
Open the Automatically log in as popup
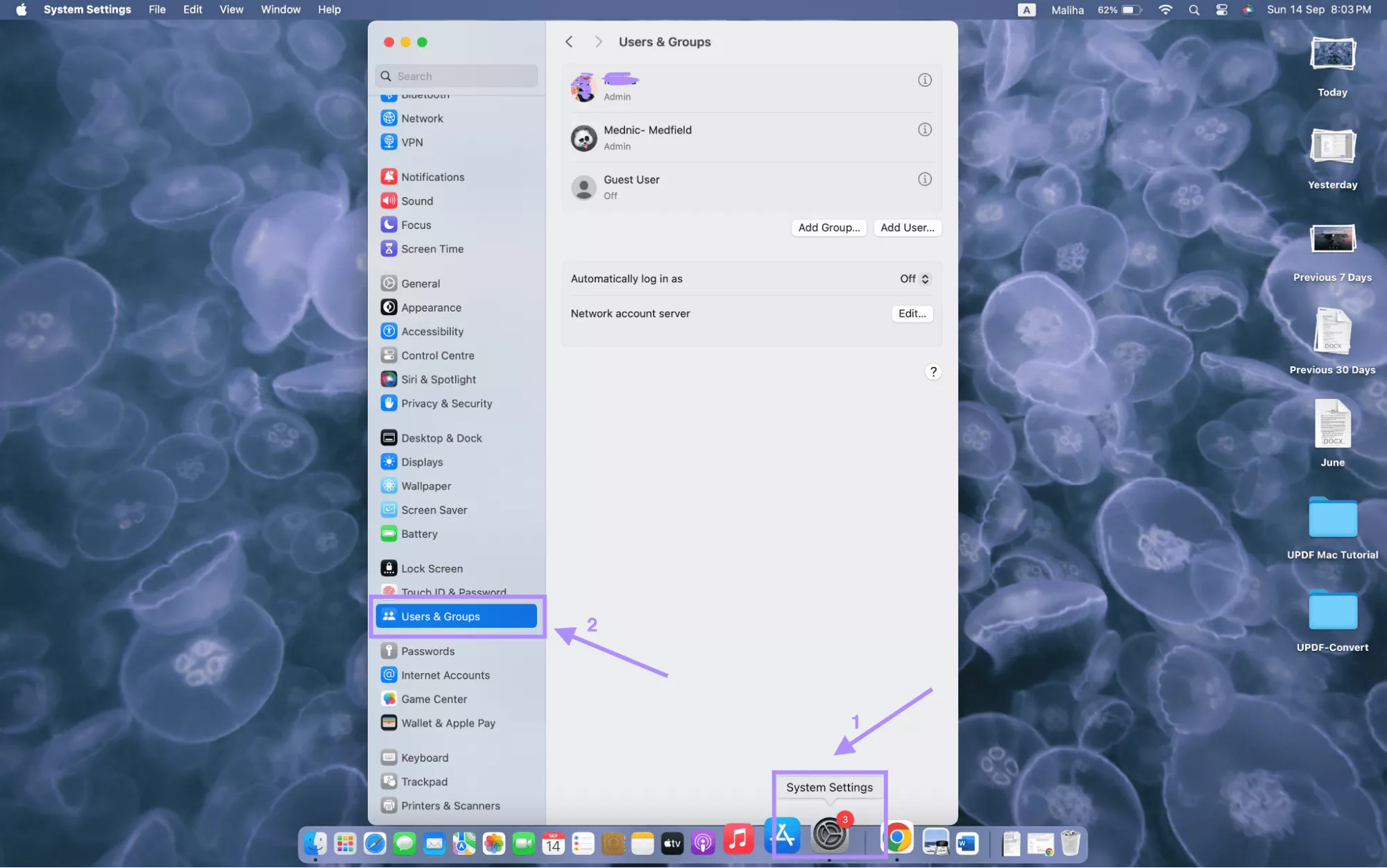tap(914, 278)
